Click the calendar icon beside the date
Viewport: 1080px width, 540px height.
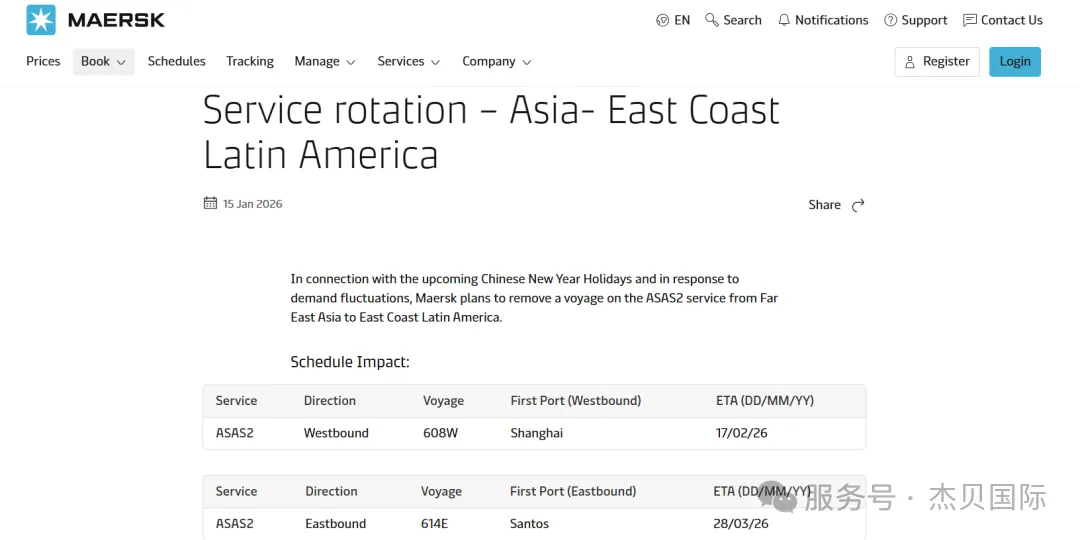[x=210, y=204]
